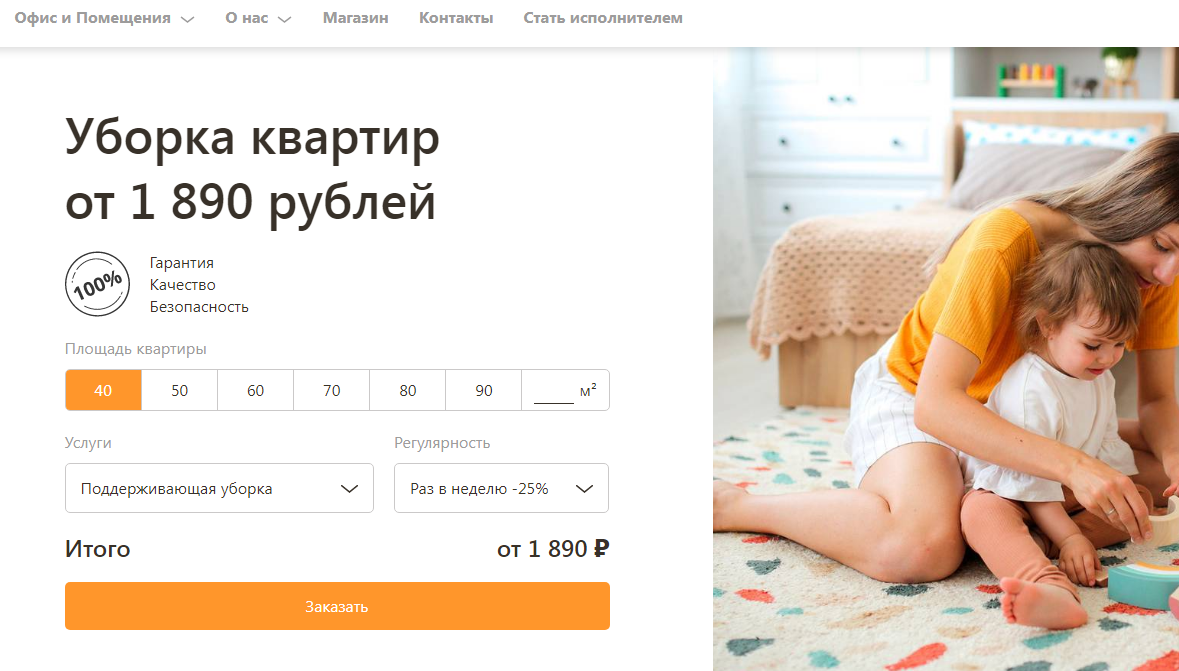
Task: Expand the Регулярность dropdown Раз в неделю
Action: click(502, 488)
